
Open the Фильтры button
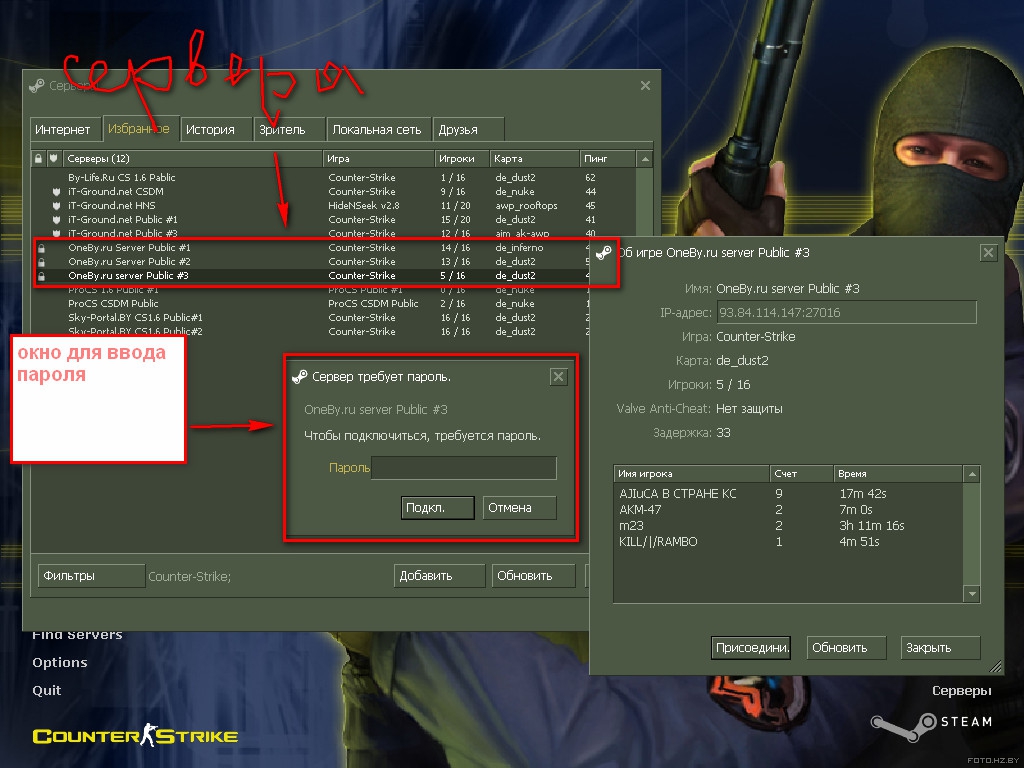pyautogui.click(x=91, y=576)
